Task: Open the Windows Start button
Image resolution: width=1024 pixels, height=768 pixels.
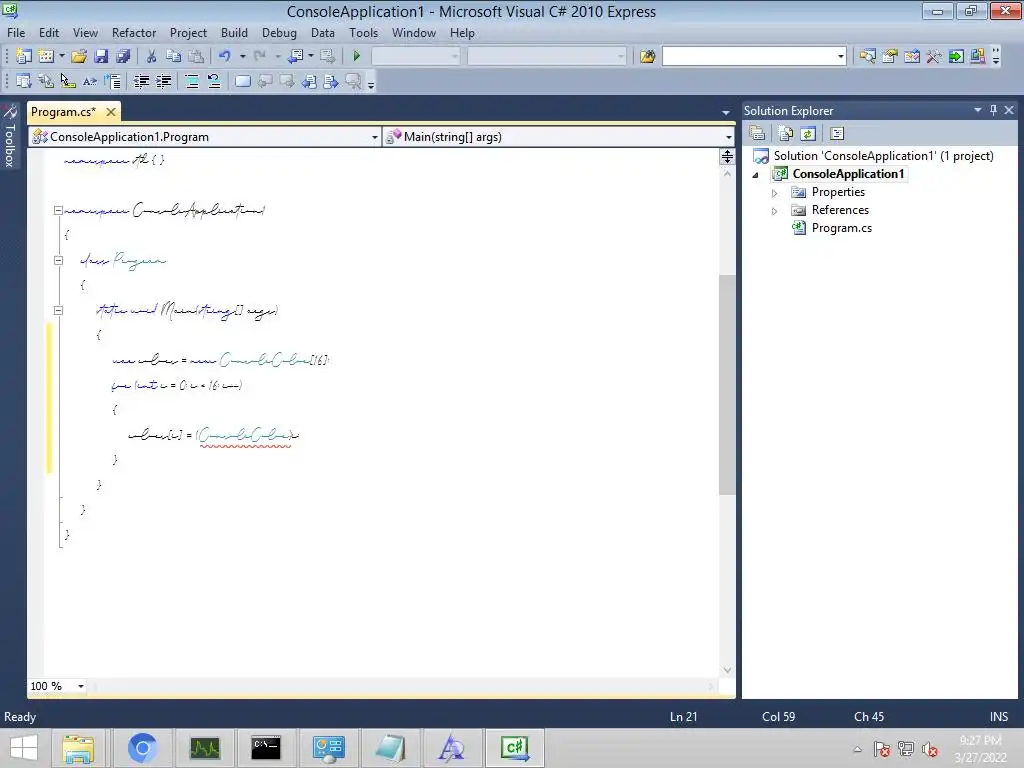Action: tap(24, 748)
